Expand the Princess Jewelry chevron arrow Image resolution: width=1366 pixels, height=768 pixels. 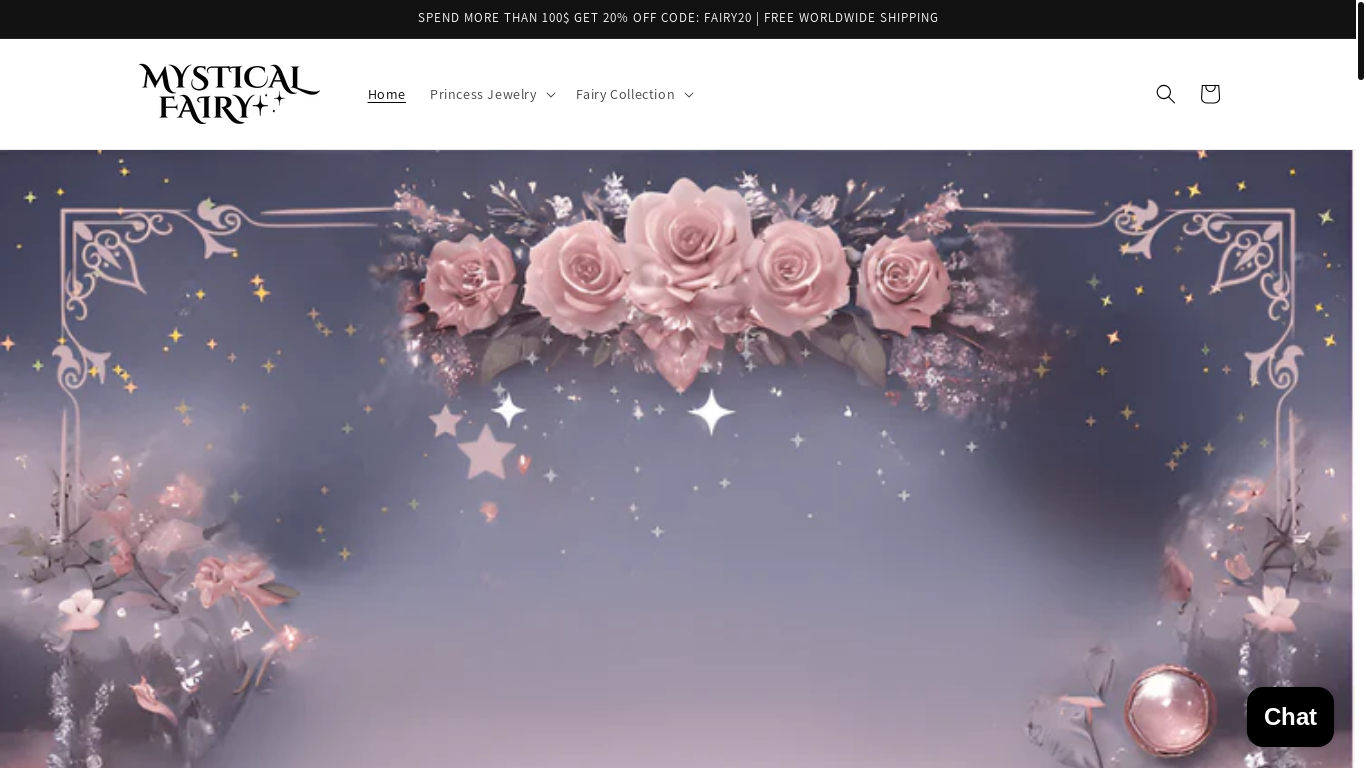551,94
